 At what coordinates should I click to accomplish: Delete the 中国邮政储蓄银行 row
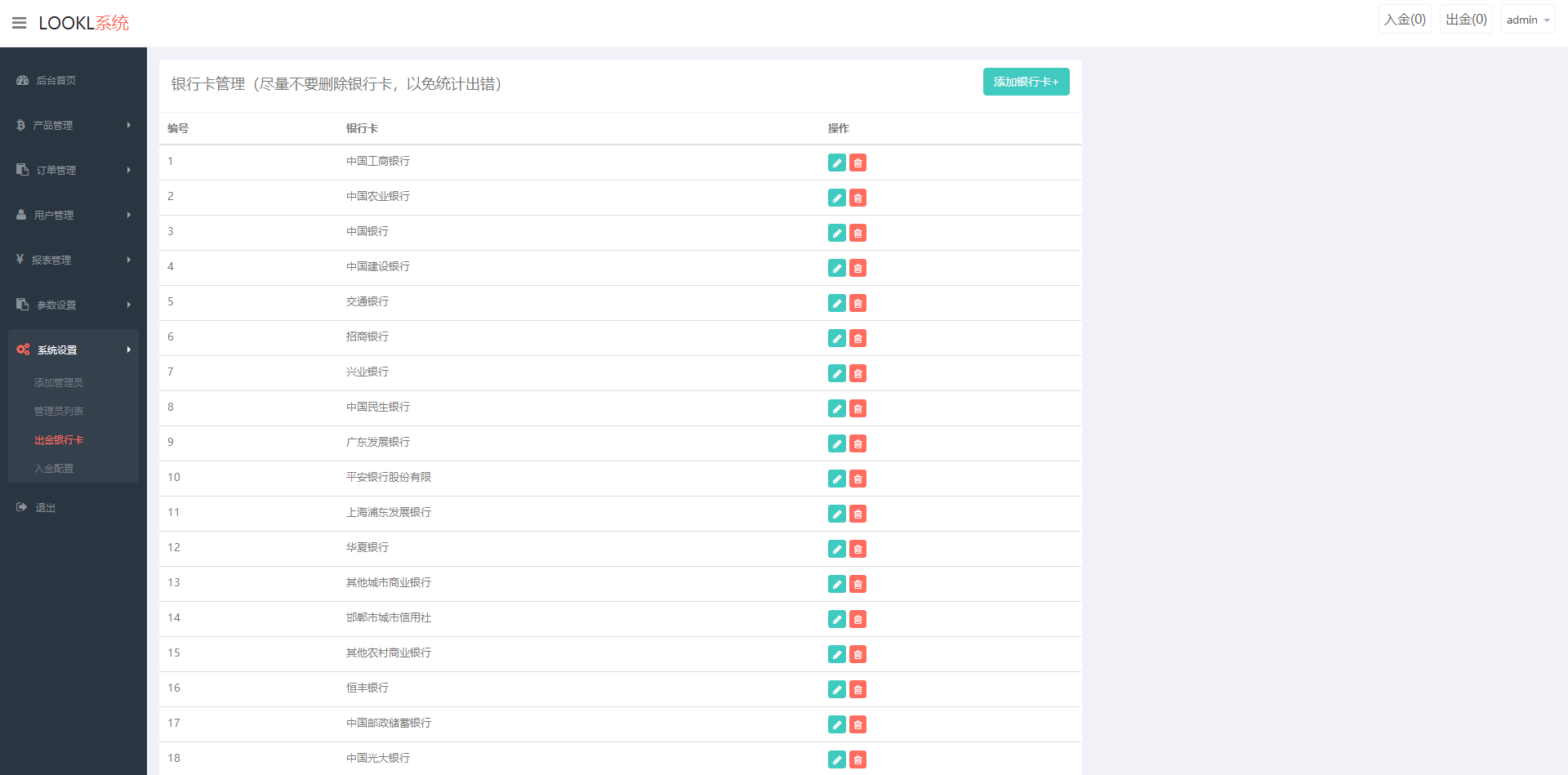[x=857, y=724]
